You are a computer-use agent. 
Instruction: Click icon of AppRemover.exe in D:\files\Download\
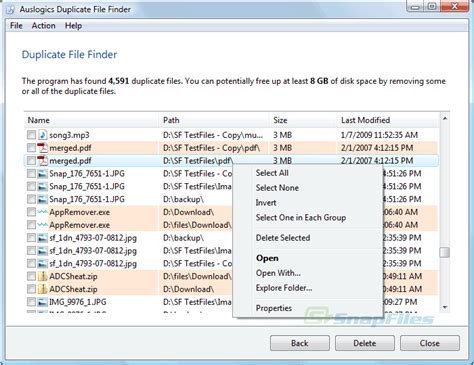pos(42,225)
